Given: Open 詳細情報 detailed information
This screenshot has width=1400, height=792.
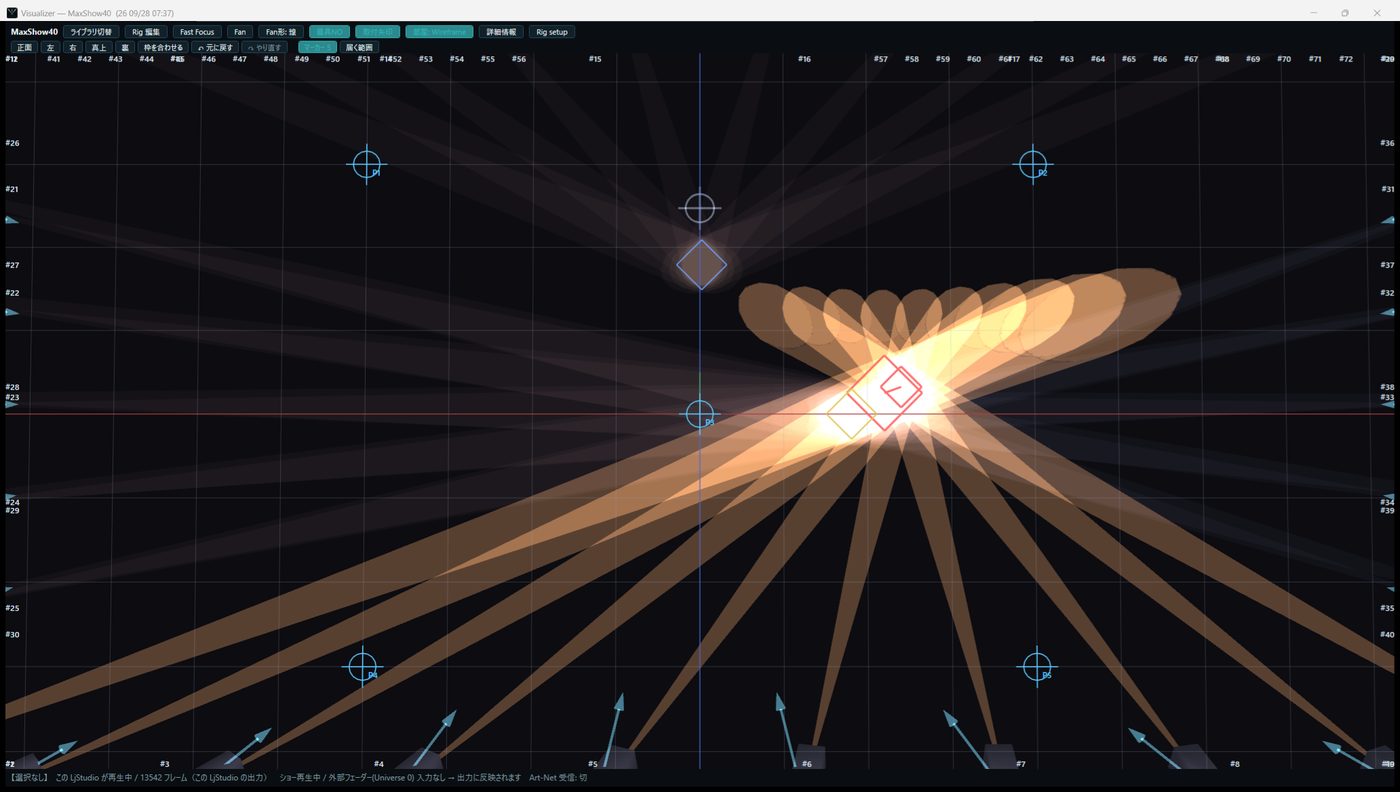Looking at the screenshot, I should 501,32.
